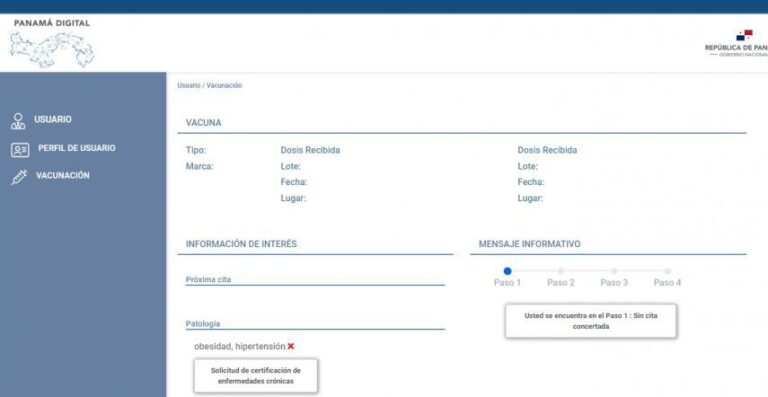Click the Vacunación syringe icon

[x=19, y=177]
